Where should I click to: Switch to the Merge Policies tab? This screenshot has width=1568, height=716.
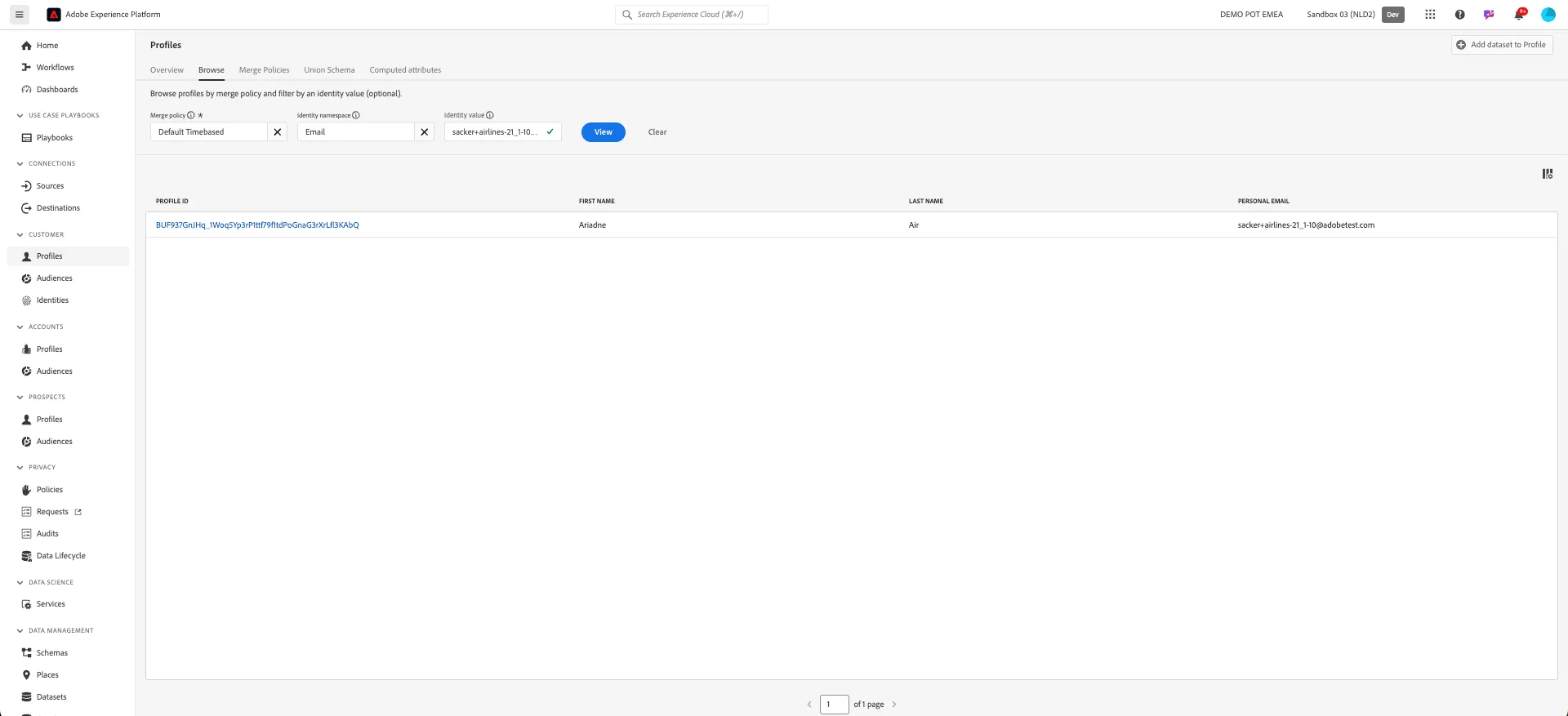coord(264,70)
